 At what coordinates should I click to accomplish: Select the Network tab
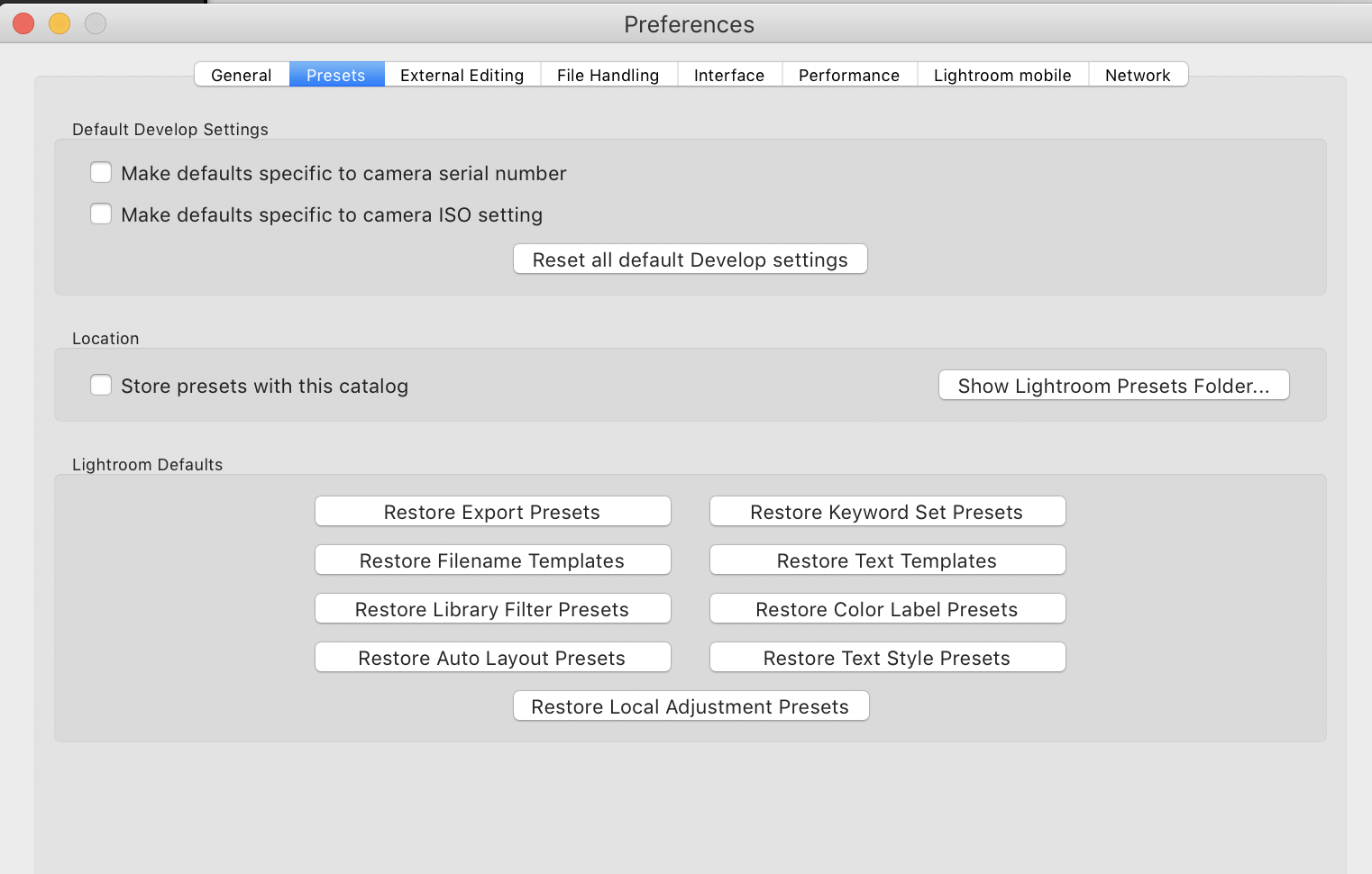[1138, 75]
